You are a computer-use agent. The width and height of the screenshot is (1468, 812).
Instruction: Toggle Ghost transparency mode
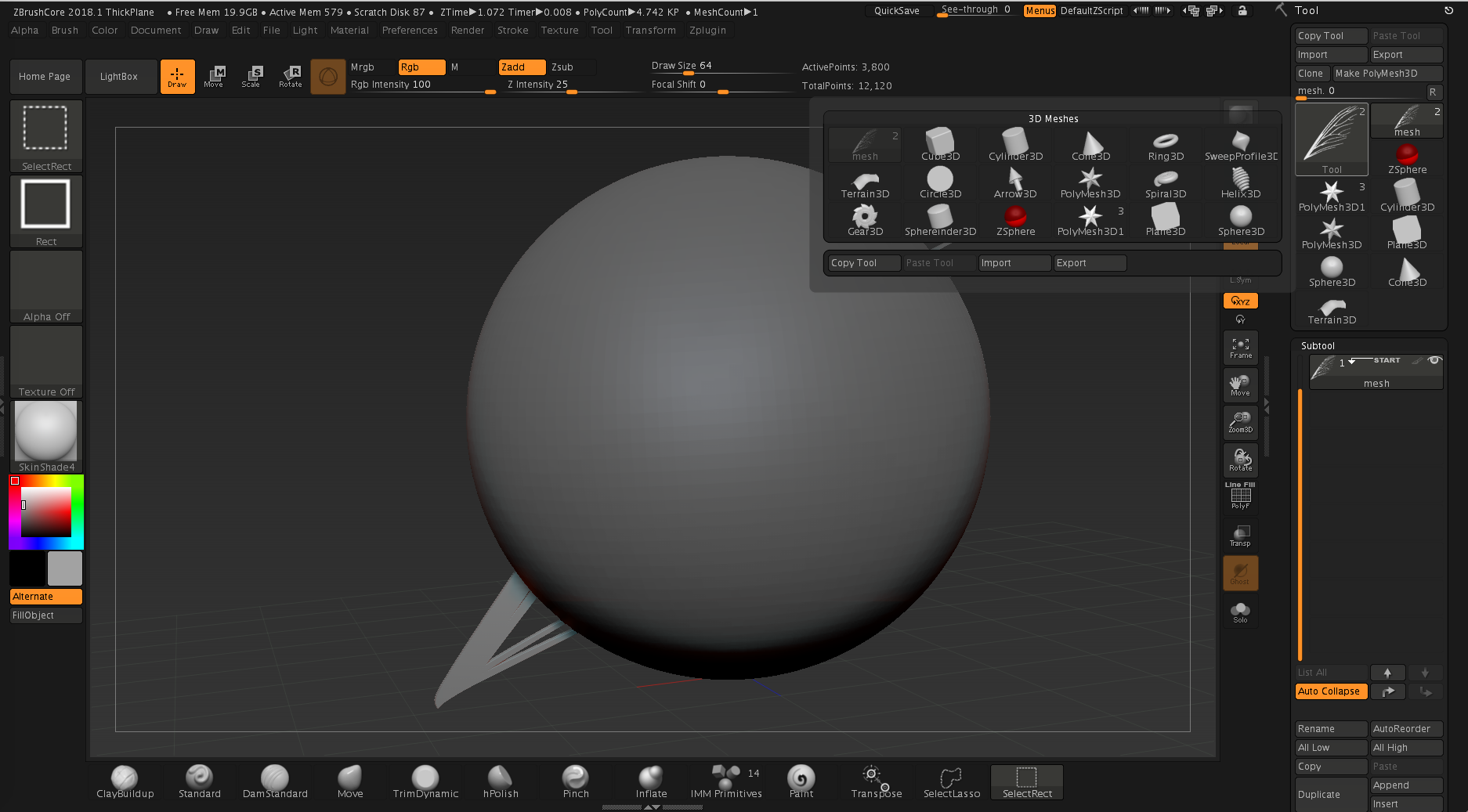(x=1240, y=572)
